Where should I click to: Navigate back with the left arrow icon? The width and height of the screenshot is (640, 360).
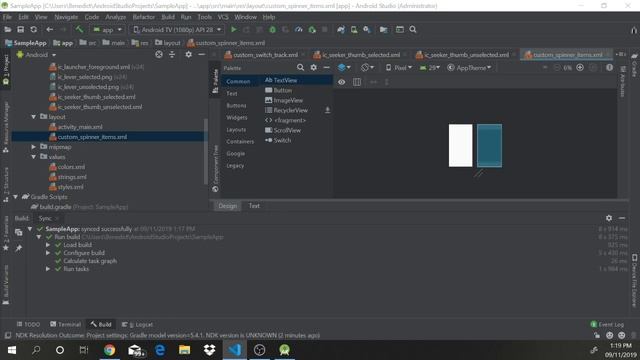coord(49,29)
